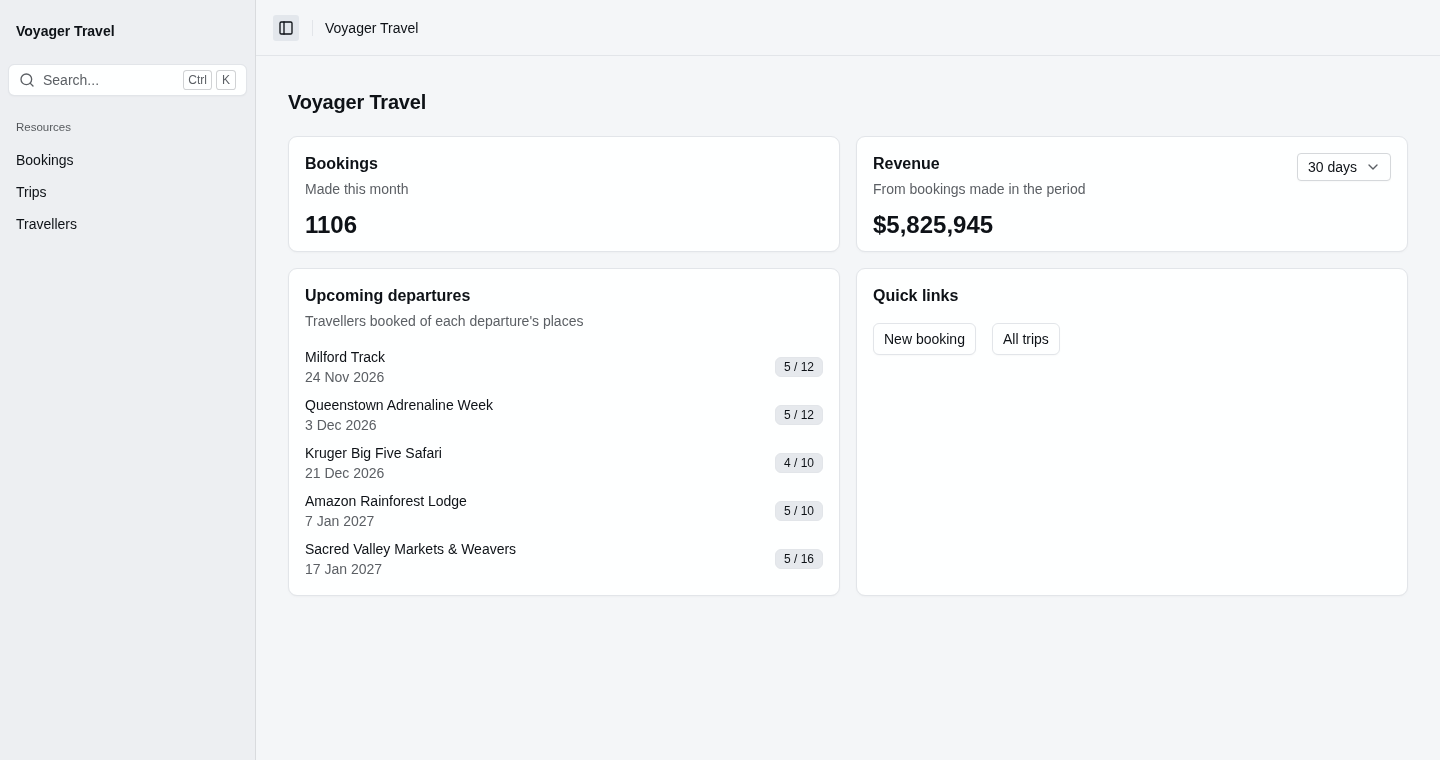
Task: Click the Revenue card heading
Action: (906, 164)
